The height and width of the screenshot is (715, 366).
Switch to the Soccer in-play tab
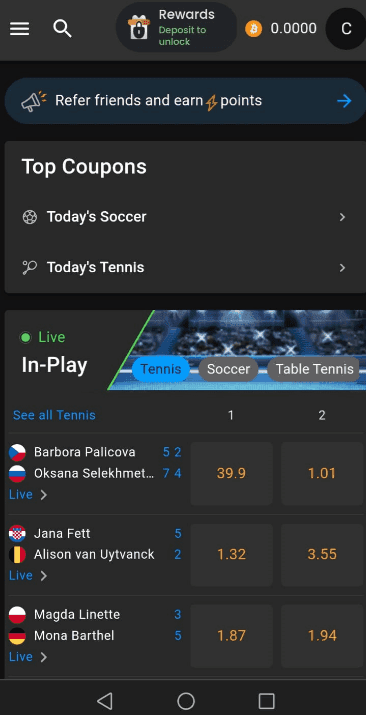point(228,369)
